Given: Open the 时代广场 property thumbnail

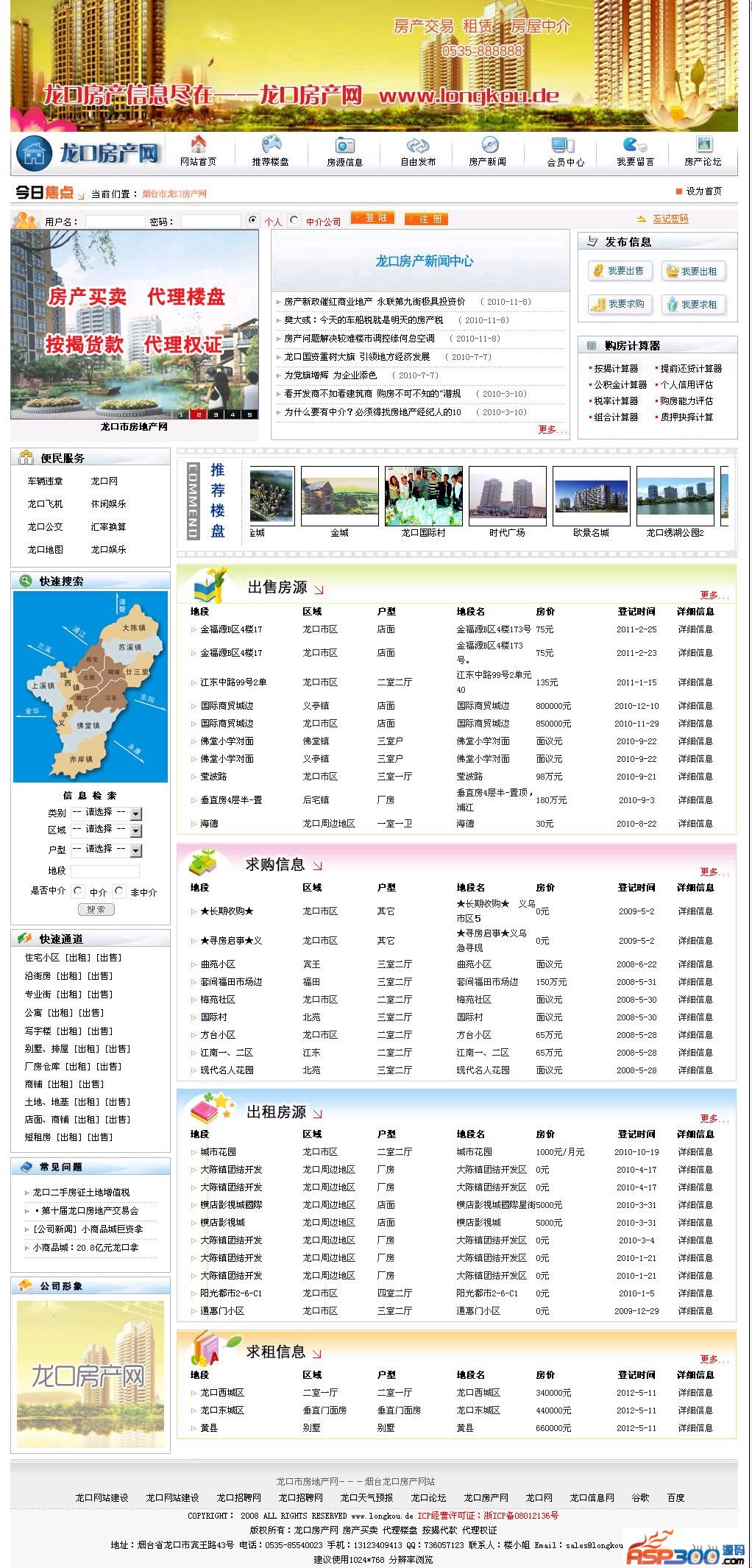Looking at the screenshot, I should pyautogui.click(x=508, y=496).
